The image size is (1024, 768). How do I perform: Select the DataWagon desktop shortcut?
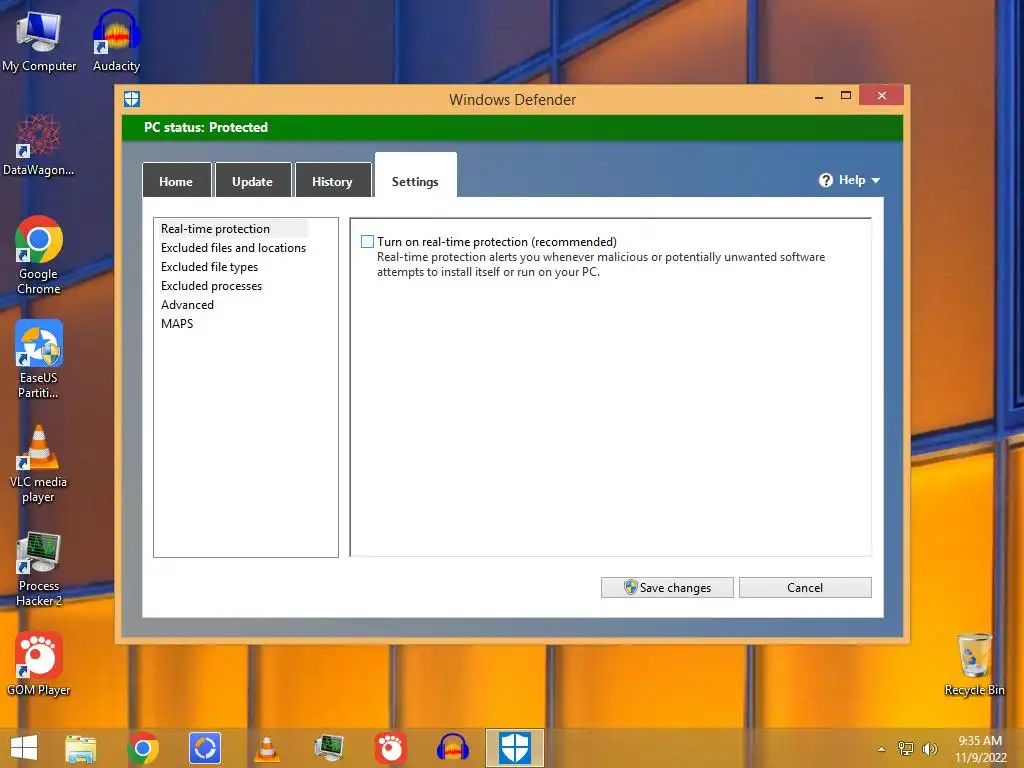click(39, 146)
